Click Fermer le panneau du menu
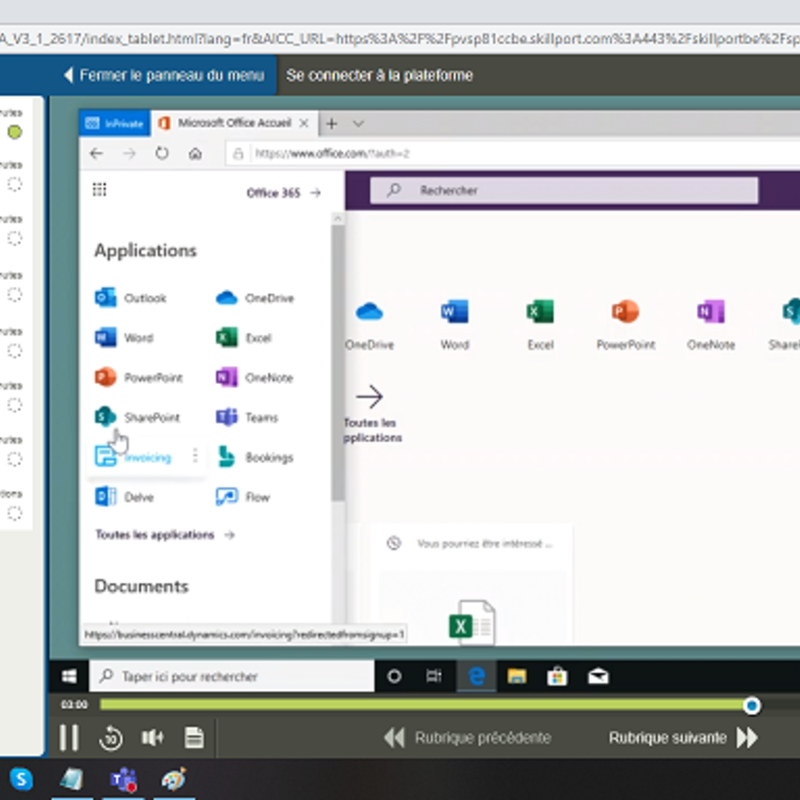The image size is (800, 800). pyautogui.click(x=164, y=76)
